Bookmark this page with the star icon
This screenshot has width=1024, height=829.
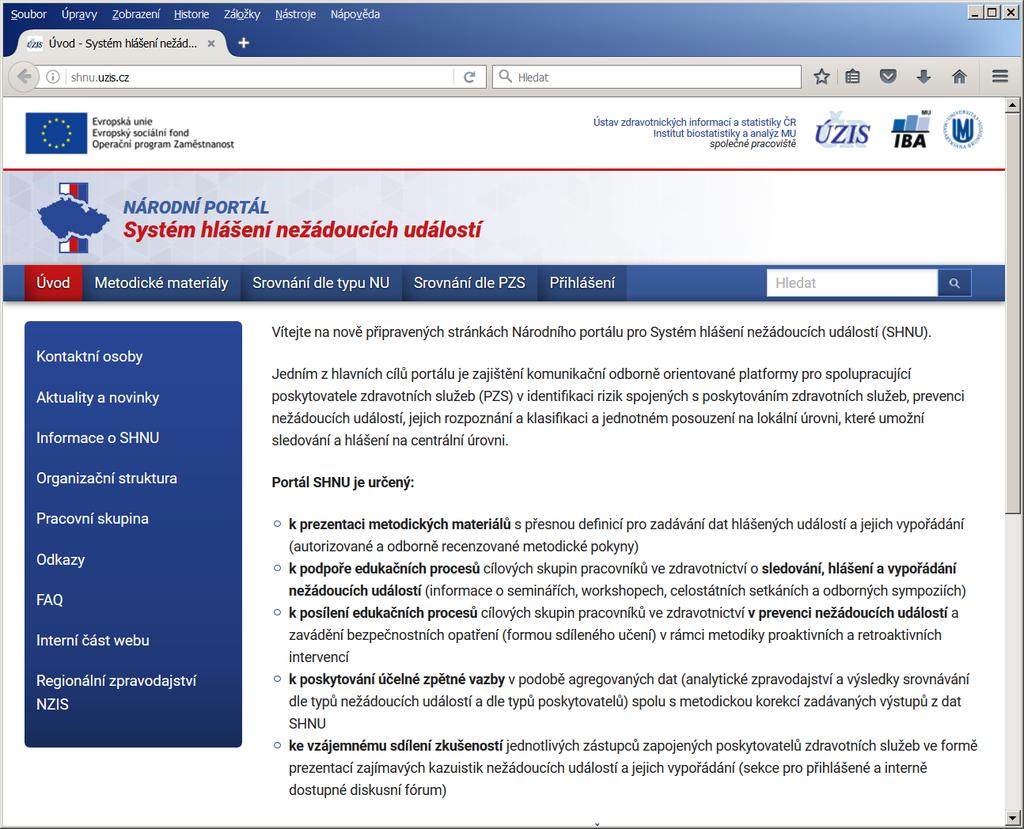[x=822, y=76]
